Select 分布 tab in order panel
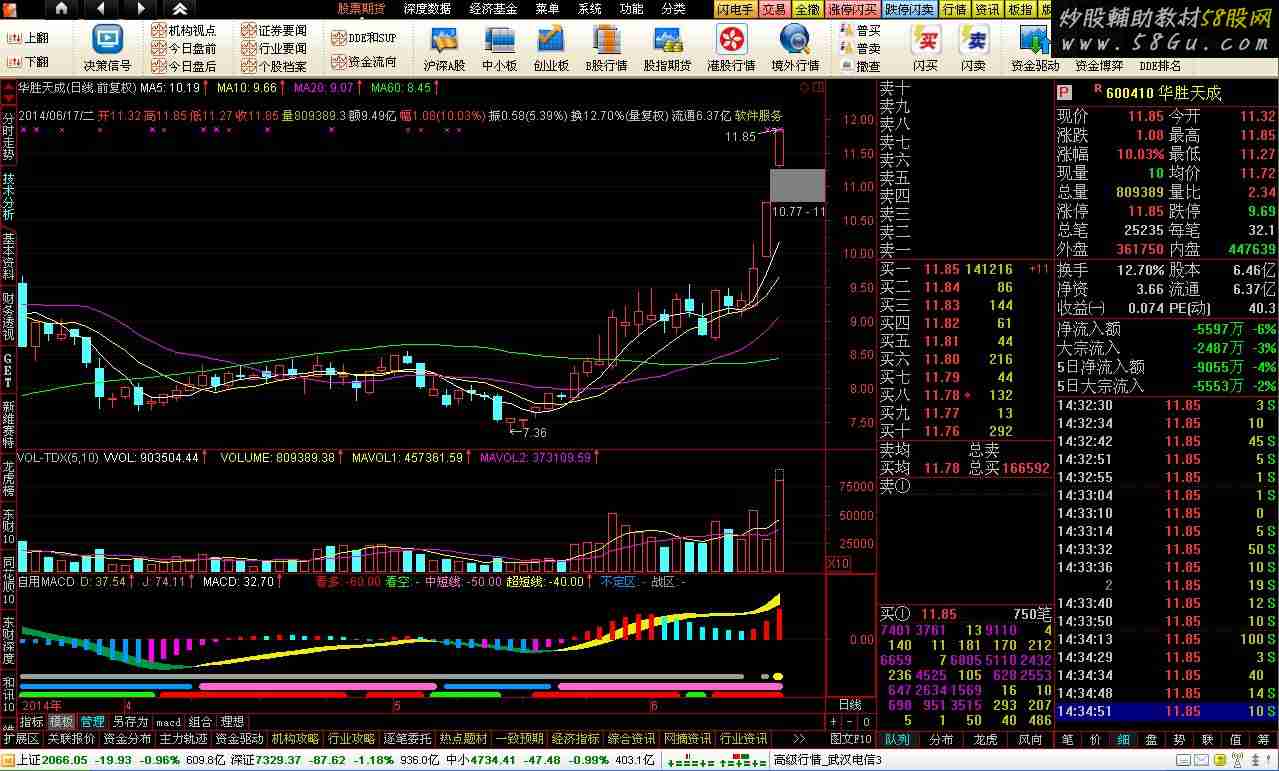 pos(941,739)
